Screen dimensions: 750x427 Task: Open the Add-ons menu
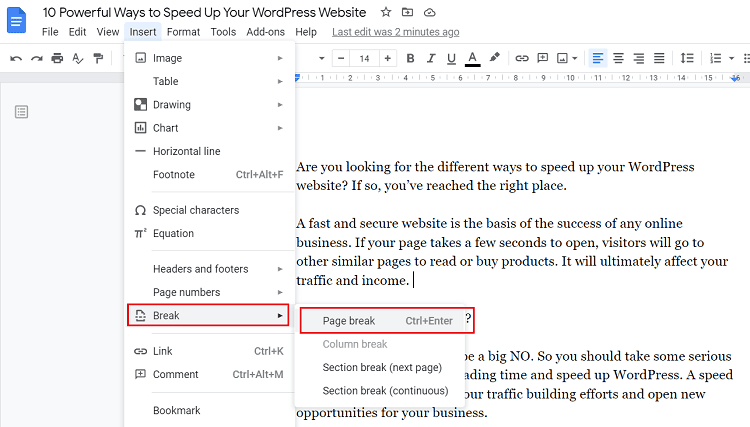coord(265,32)
